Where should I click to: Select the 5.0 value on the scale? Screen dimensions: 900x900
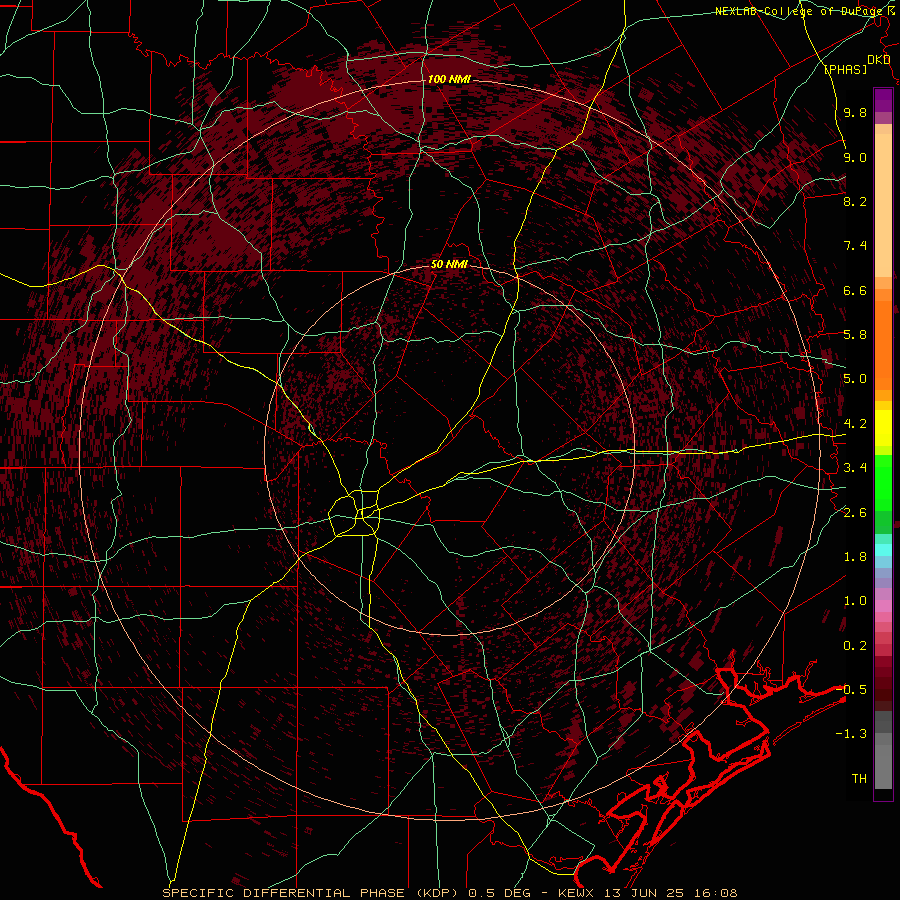(855, 379)
